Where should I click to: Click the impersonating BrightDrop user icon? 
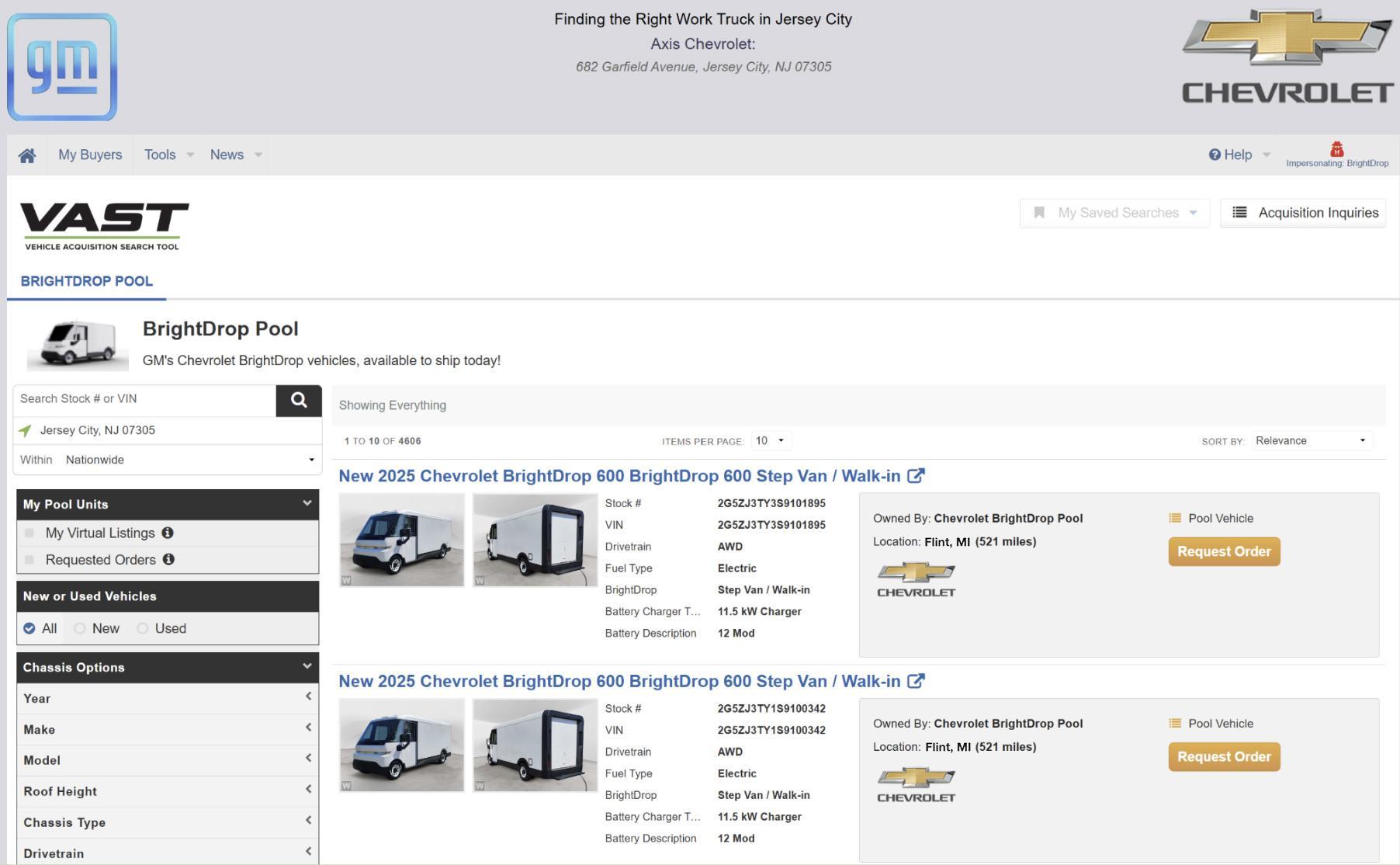click(x=1336, y=149)
